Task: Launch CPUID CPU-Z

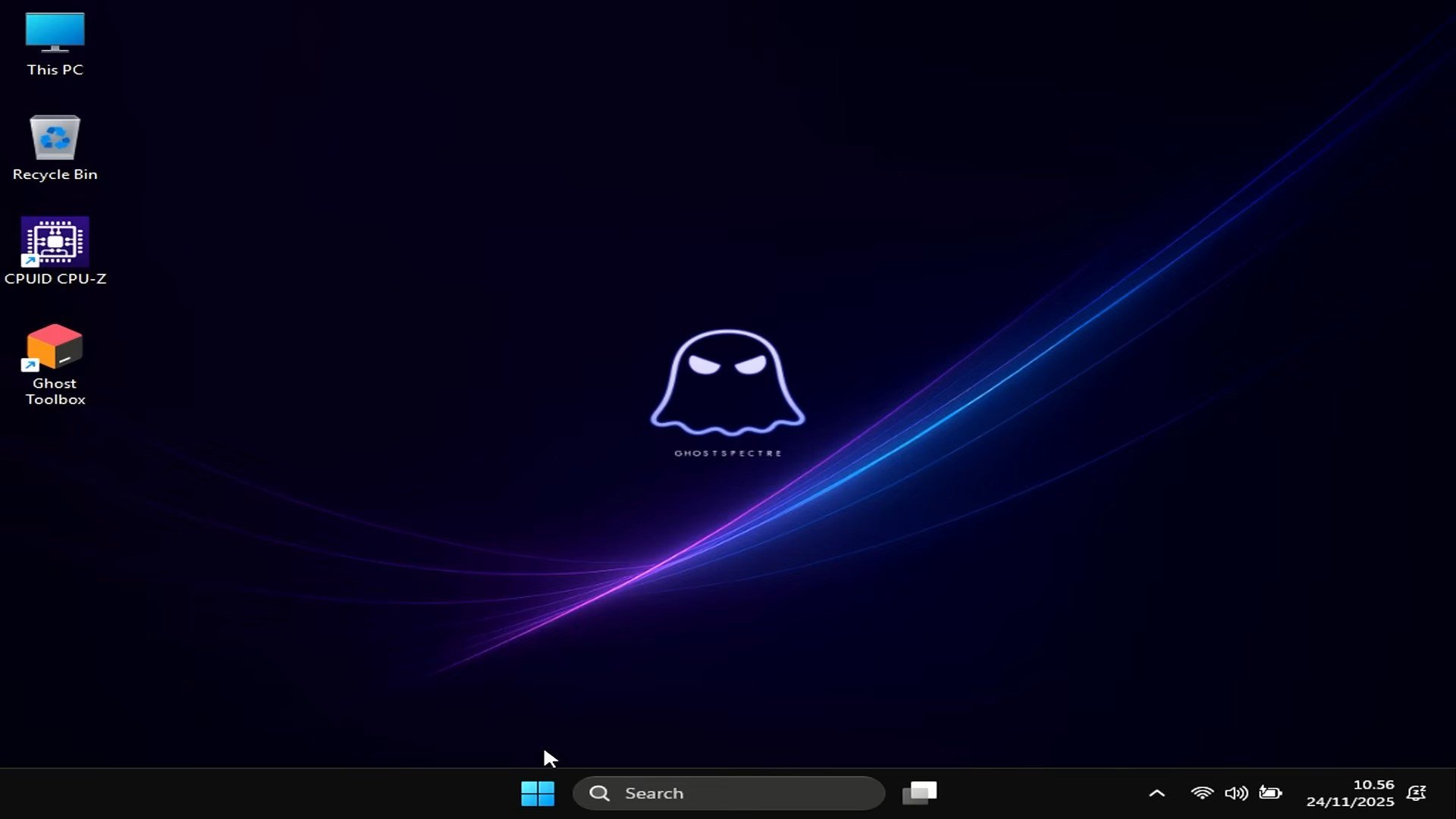Action: [x=53, y=243]
